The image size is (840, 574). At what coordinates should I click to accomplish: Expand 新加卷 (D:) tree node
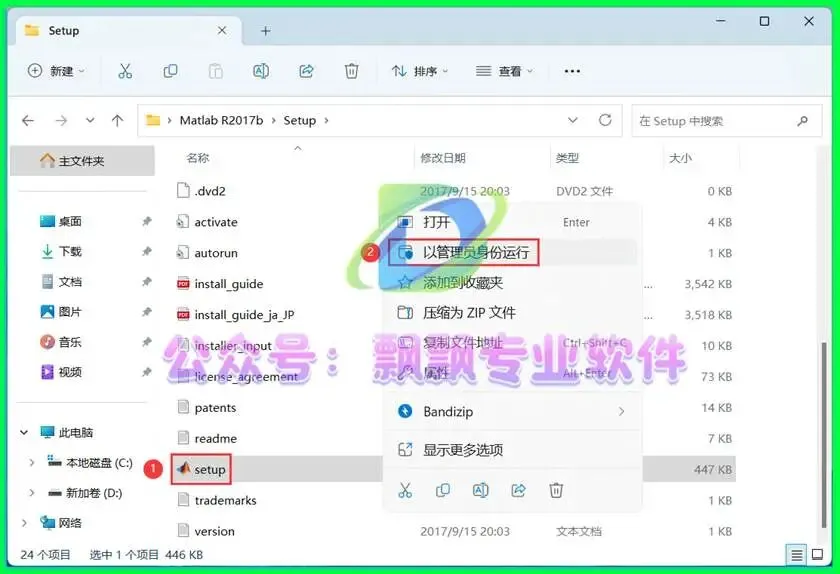32,493
